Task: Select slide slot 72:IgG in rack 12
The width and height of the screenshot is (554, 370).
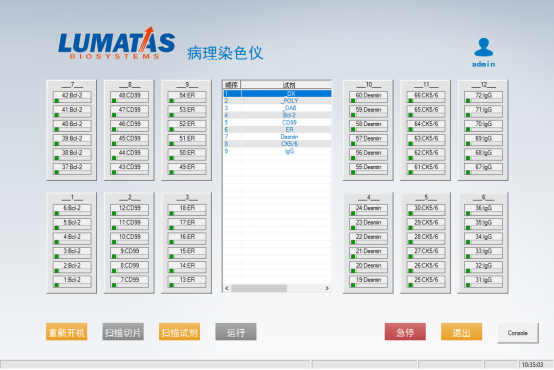Action: pyautogui.click(x=483, y=96)
